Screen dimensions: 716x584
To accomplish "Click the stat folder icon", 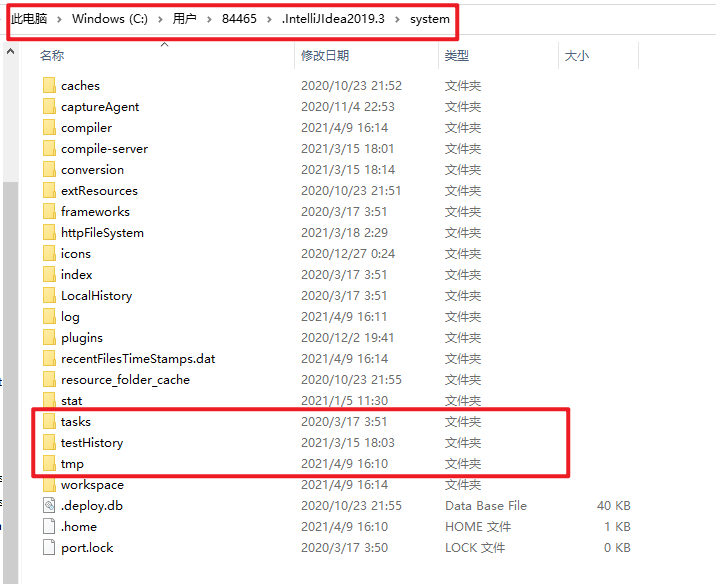I will [49, 400].
